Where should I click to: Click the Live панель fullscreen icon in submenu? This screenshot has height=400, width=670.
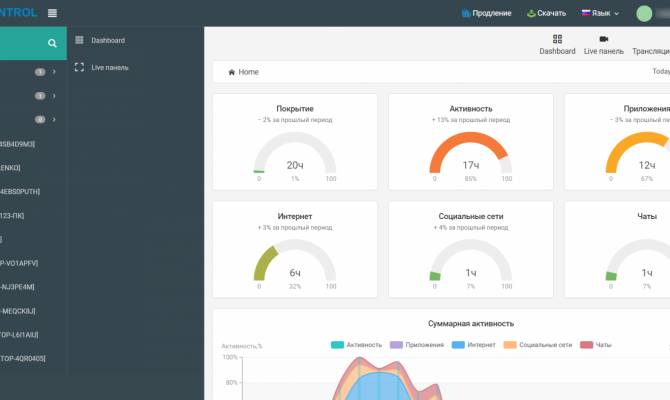pos(79,67)
